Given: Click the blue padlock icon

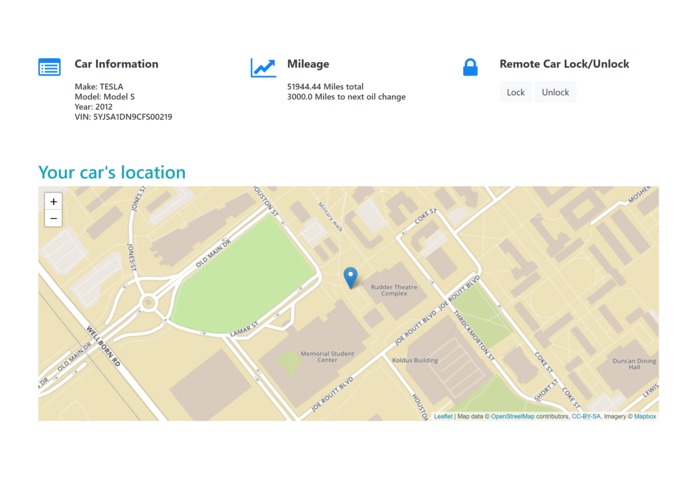Looking at the screenshot, I should [x=470, y=67].
